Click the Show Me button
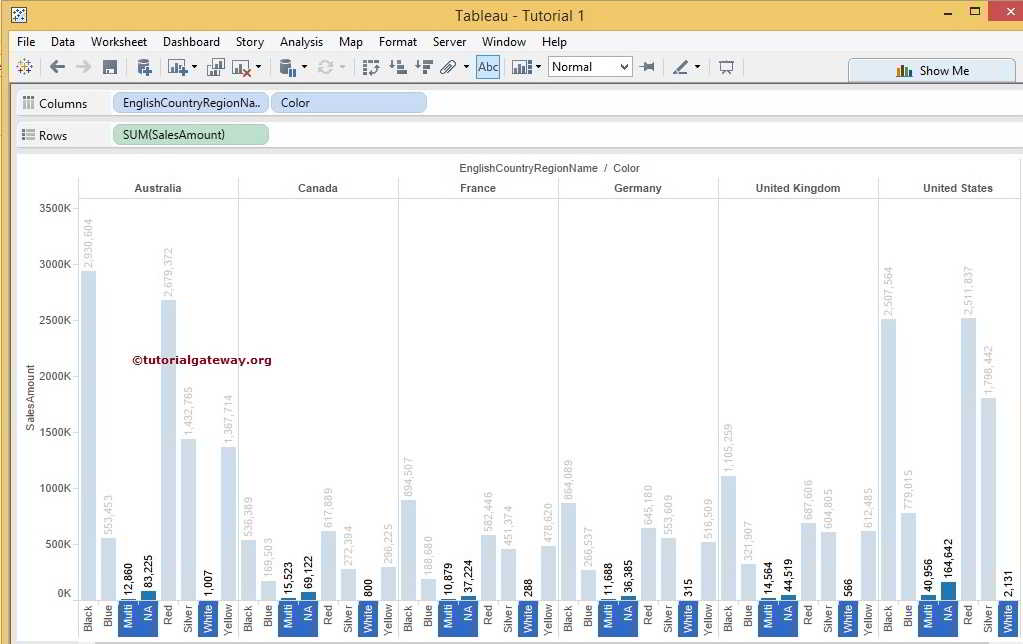This screenshot has width=1023, height=644. click(931, 70)
